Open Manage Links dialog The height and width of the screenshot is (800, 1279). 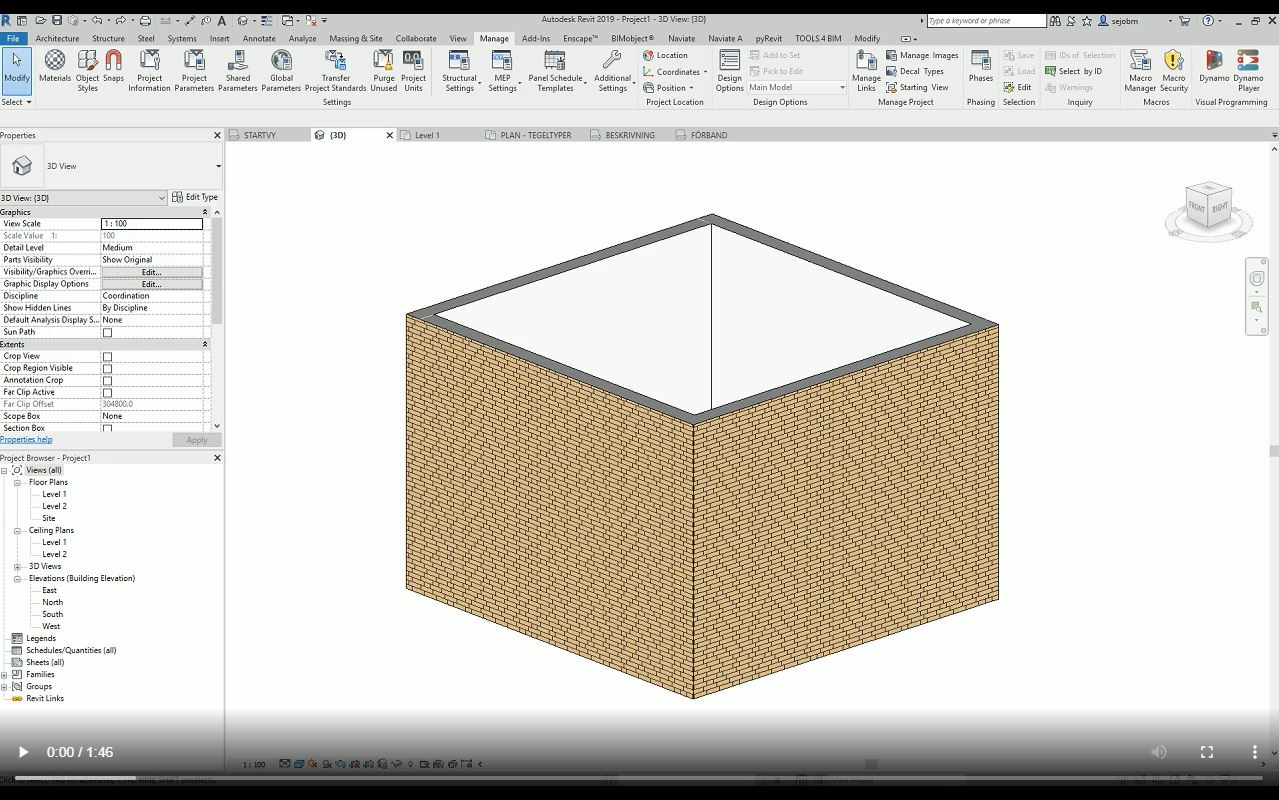[x=866, y=70]
